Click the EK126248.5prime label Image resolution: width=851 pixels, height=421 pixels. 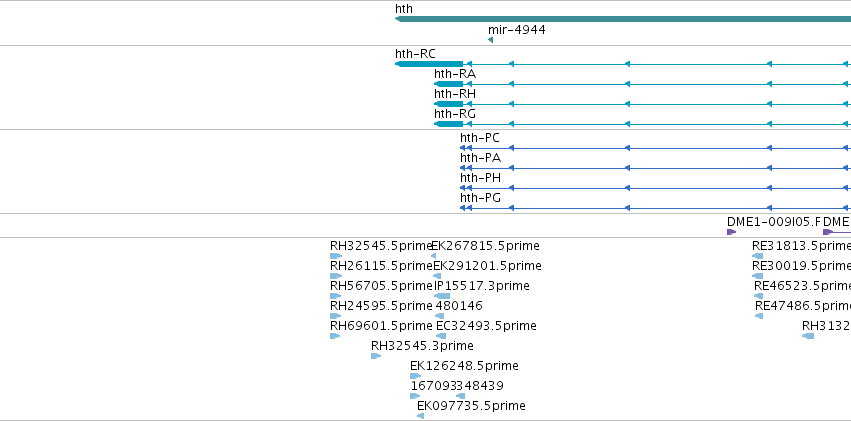tap(465, 366)
